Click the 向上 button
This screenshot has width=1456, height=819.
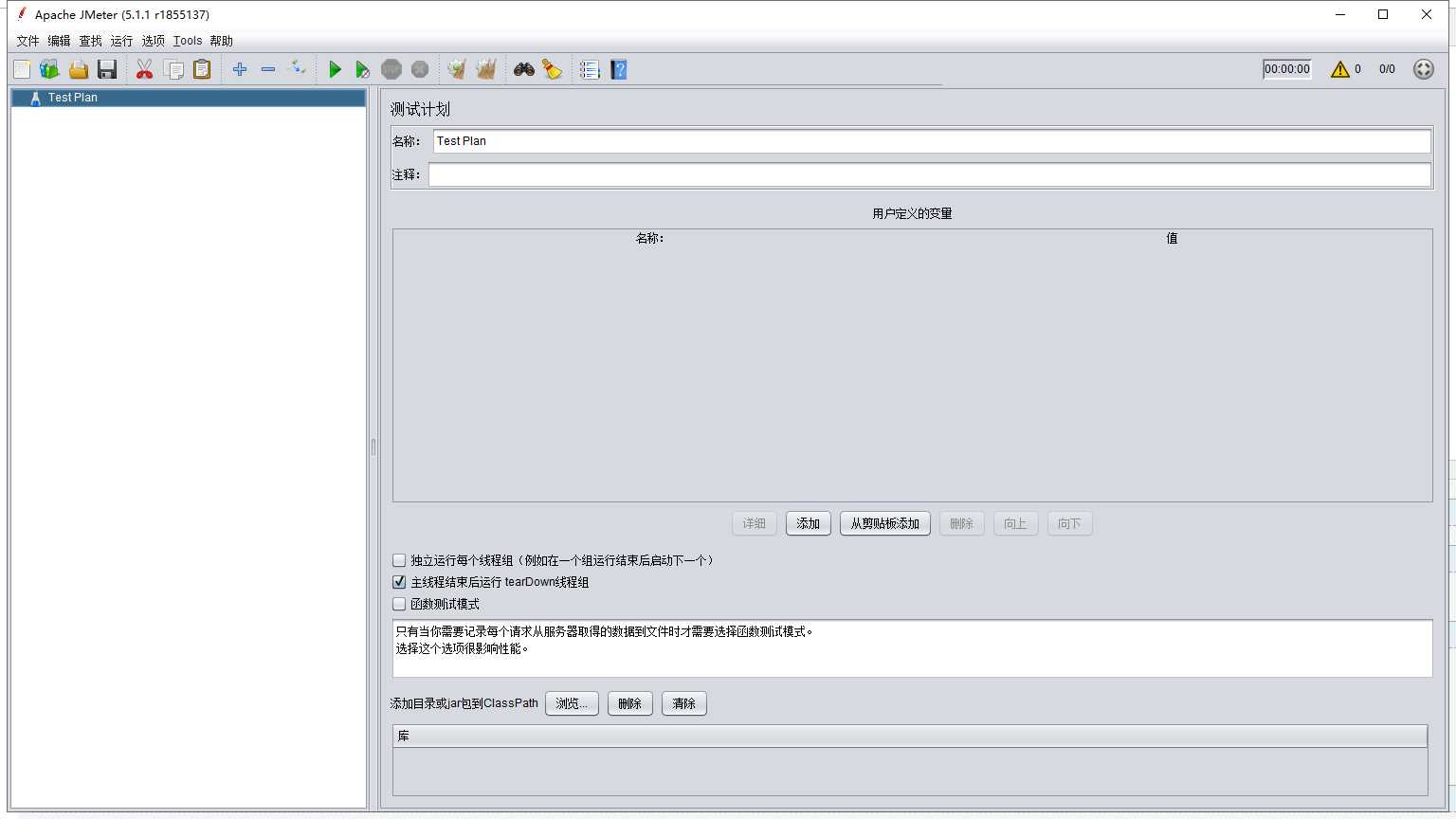point(1015,523)
